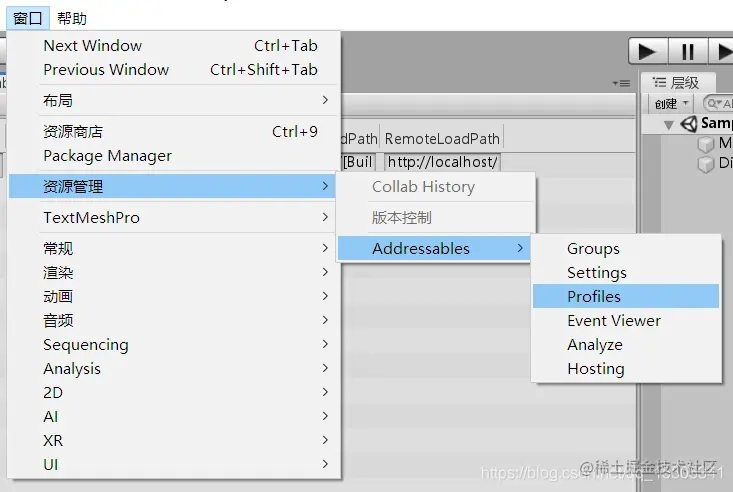Open Package Manager

click(x=174, y=156)
